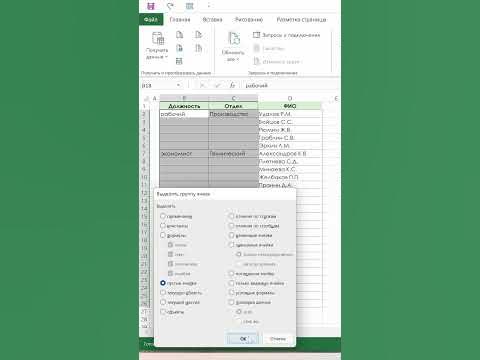Click cell containing экономист
The height and width of the screenshot is (360, 480).
point(184,154)
